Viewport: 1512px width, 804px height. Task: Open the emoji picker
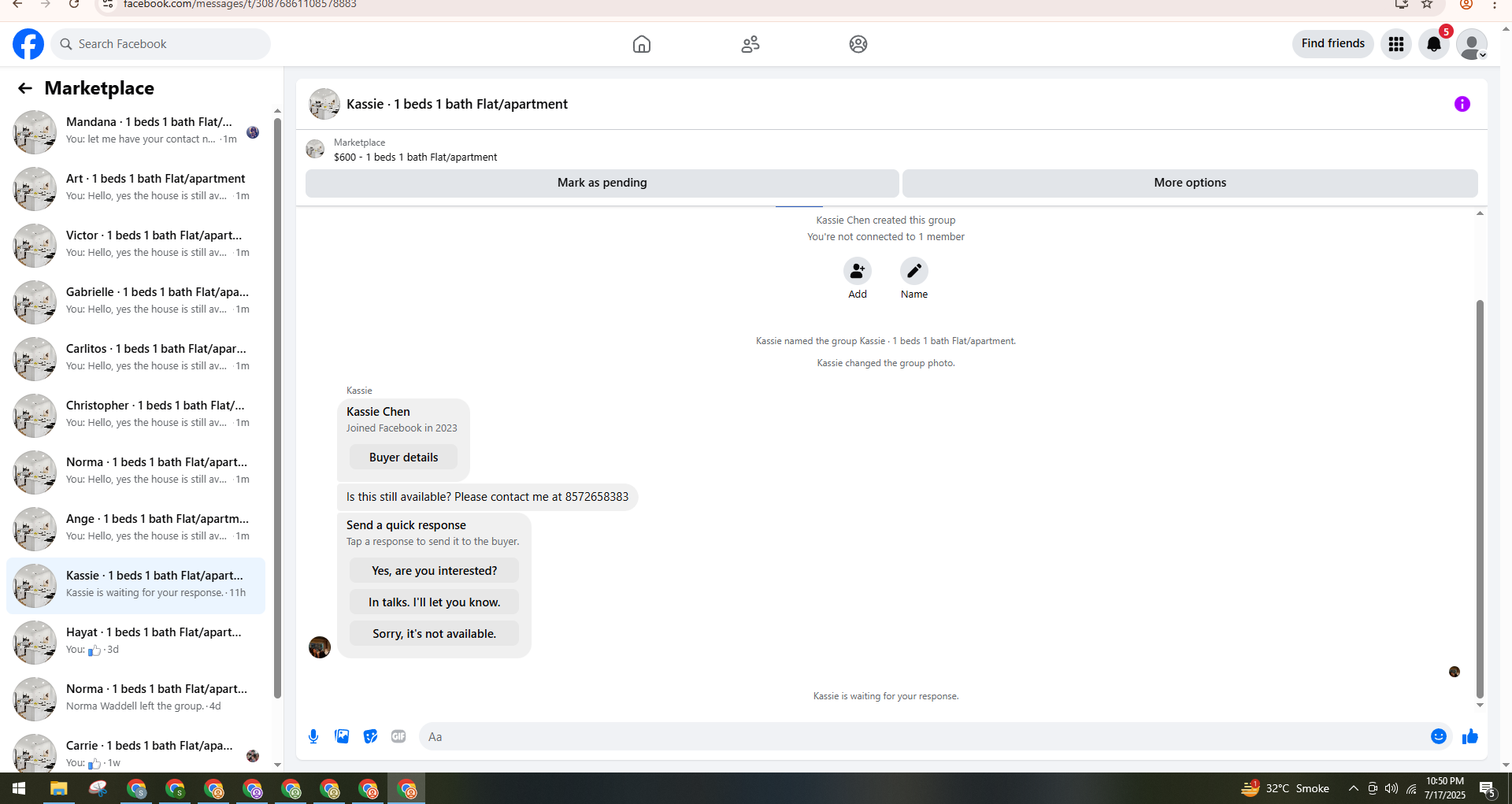pyautogui.click(x=1439, y=736)
